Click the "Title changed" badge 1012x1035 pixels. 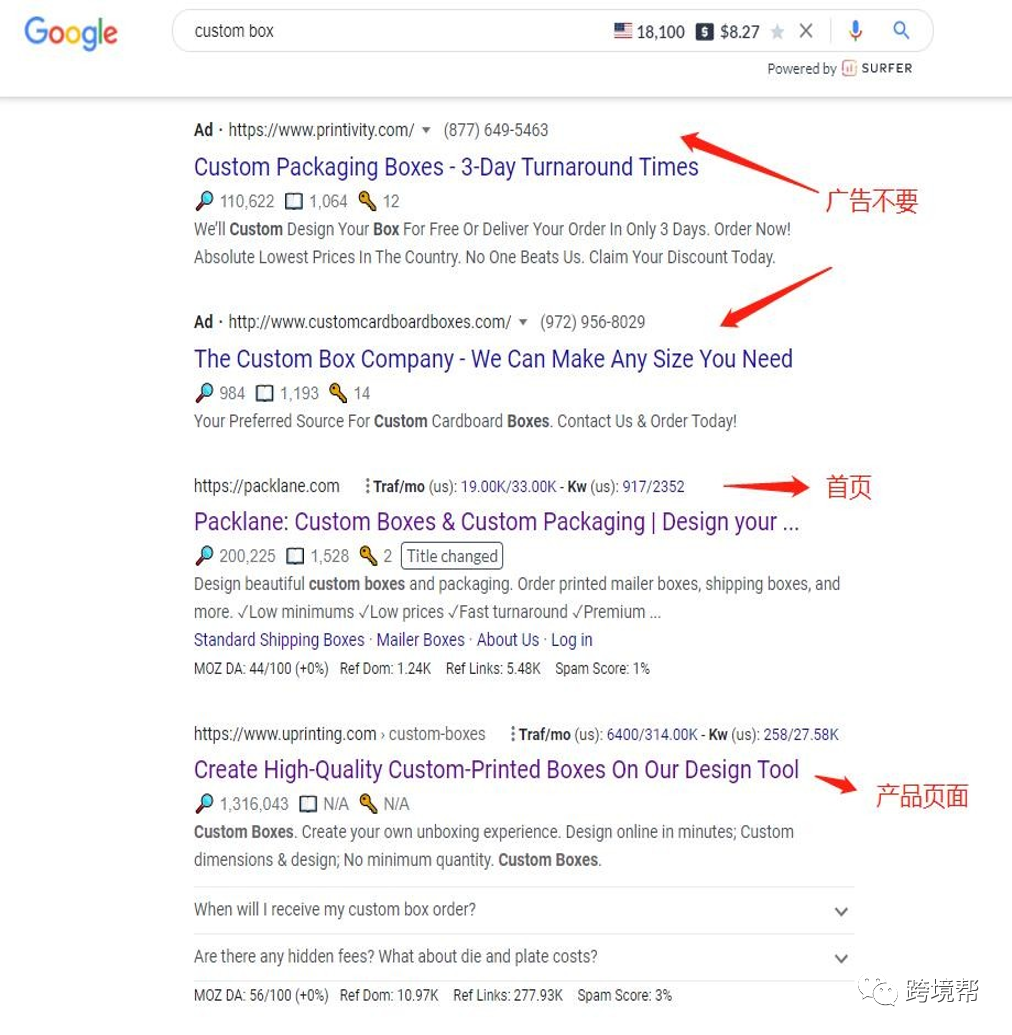pos(452,556)
